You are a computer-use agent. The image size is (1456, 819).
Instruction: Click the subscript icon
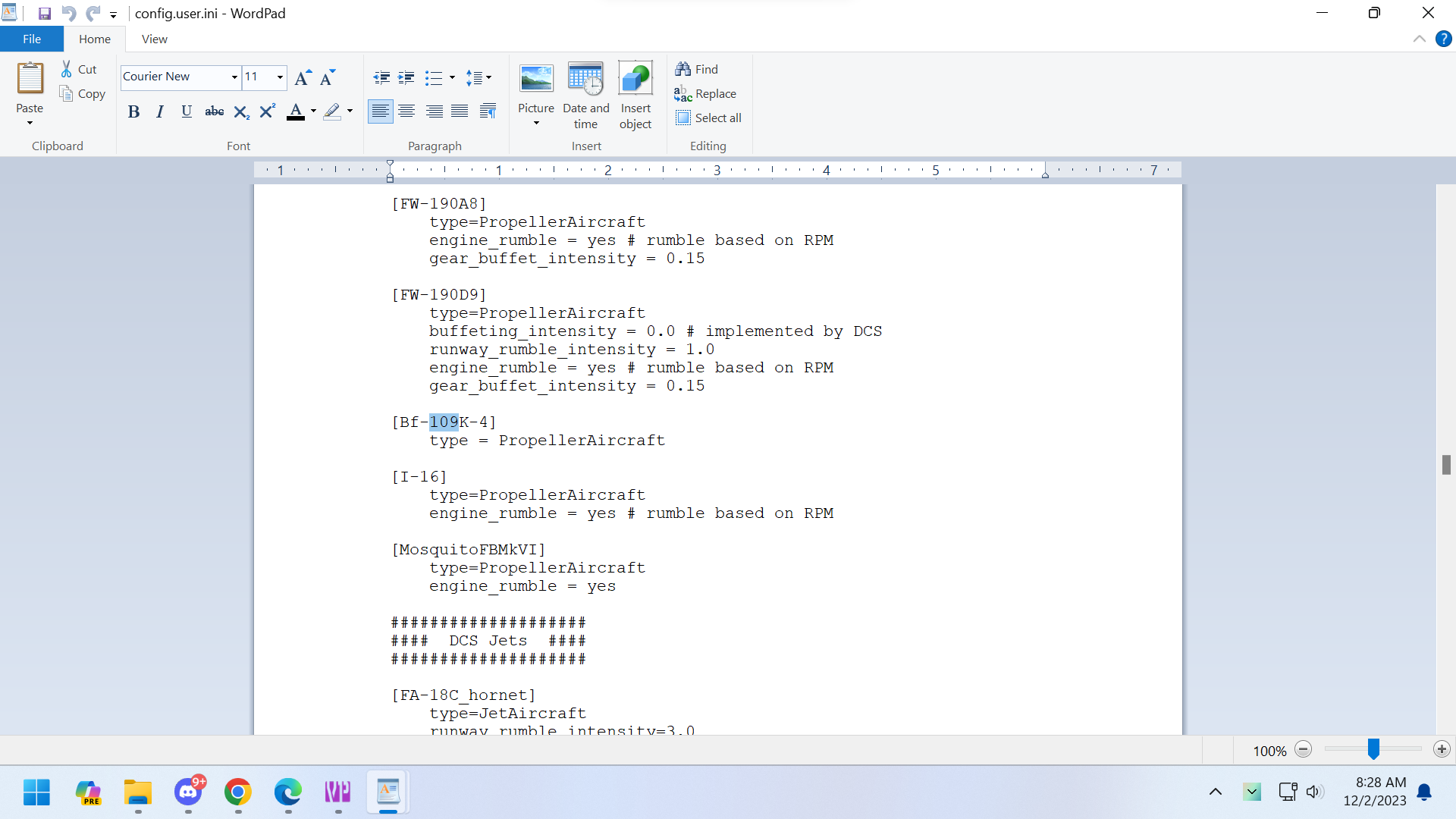pyautogui.click(x=241, y=112)
